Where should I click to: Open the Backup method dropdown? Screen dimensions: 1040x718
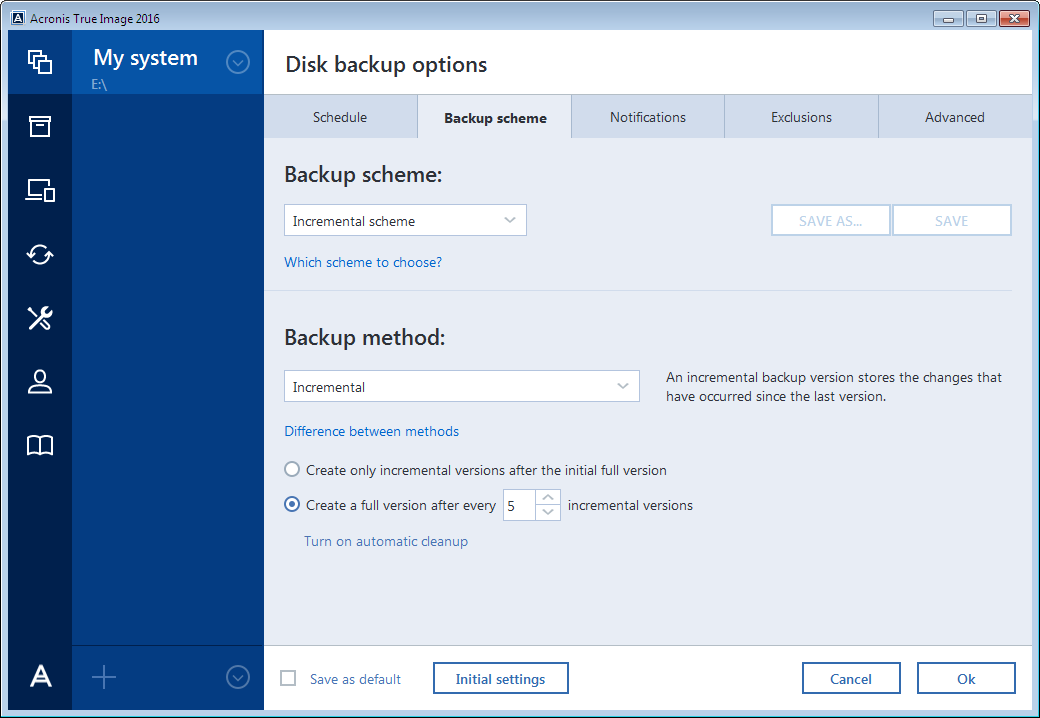tap(461, 385)
